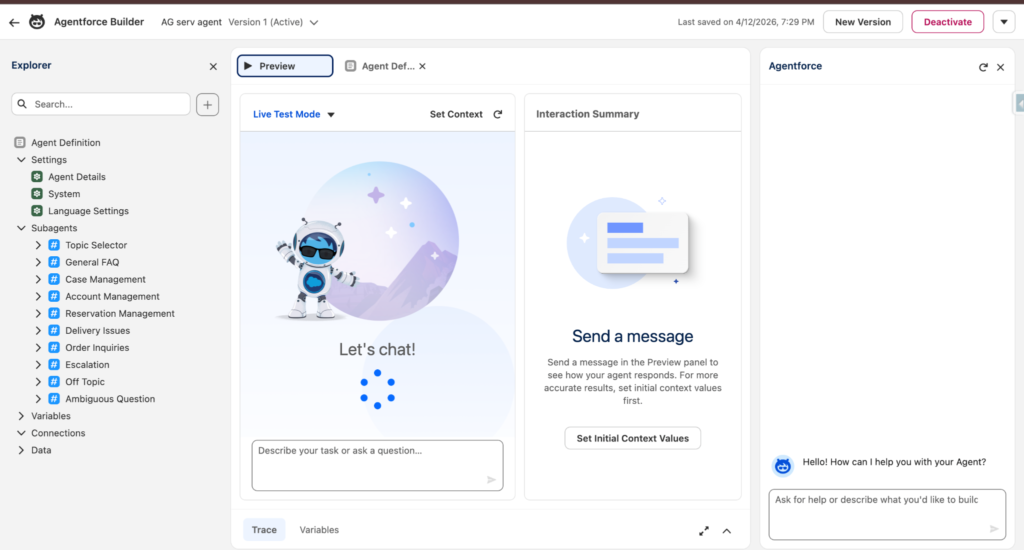The image size is (1024, 550).
Task: Expand the Case Management subagent
Action: (x=38, y=280)
